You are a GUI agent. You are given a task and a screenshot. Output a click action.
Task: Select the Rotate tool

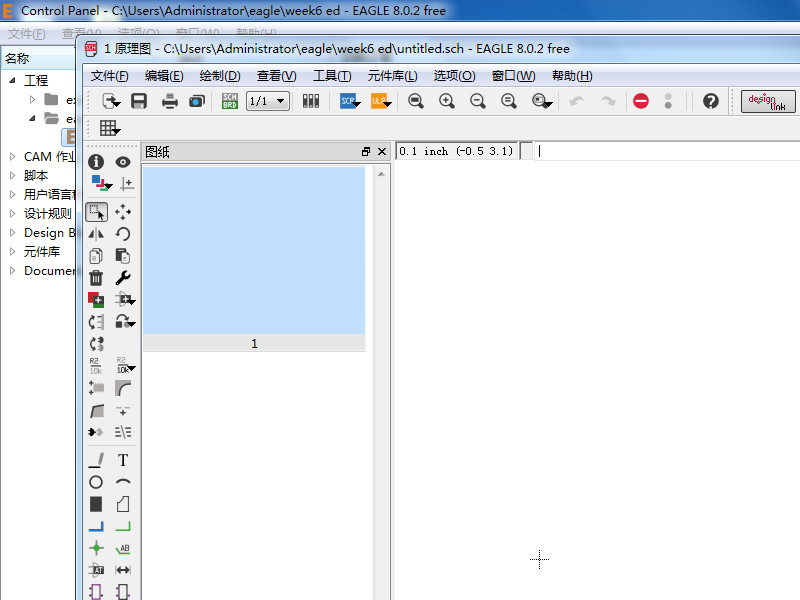pos(123,234)
